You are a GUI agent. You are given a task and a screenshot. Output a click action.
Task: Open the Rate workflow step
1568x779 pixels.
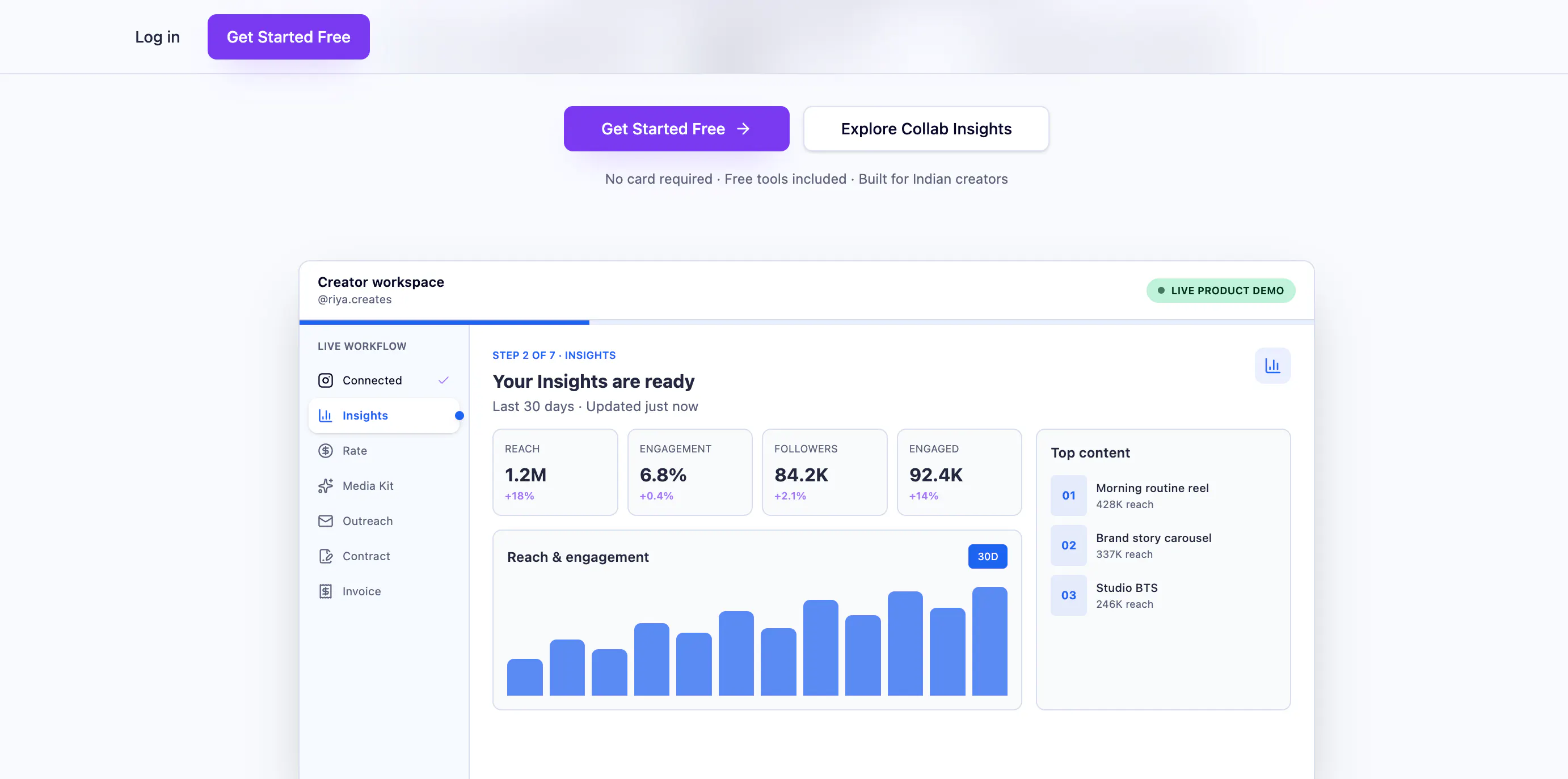[x=384, y=451]
